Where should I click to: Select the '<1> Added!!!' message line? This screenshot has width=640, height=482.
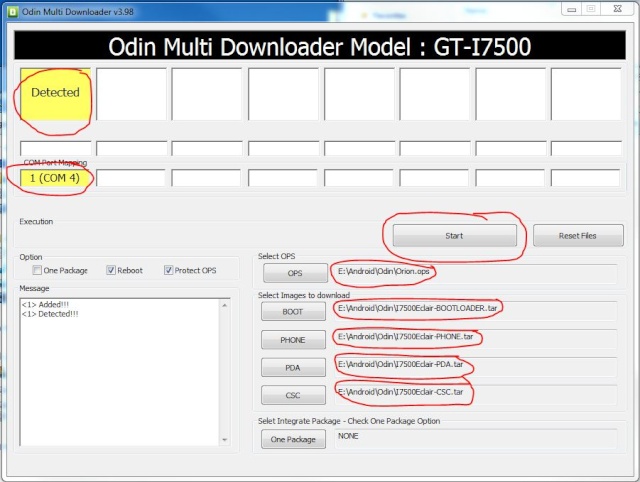[46, 304]
